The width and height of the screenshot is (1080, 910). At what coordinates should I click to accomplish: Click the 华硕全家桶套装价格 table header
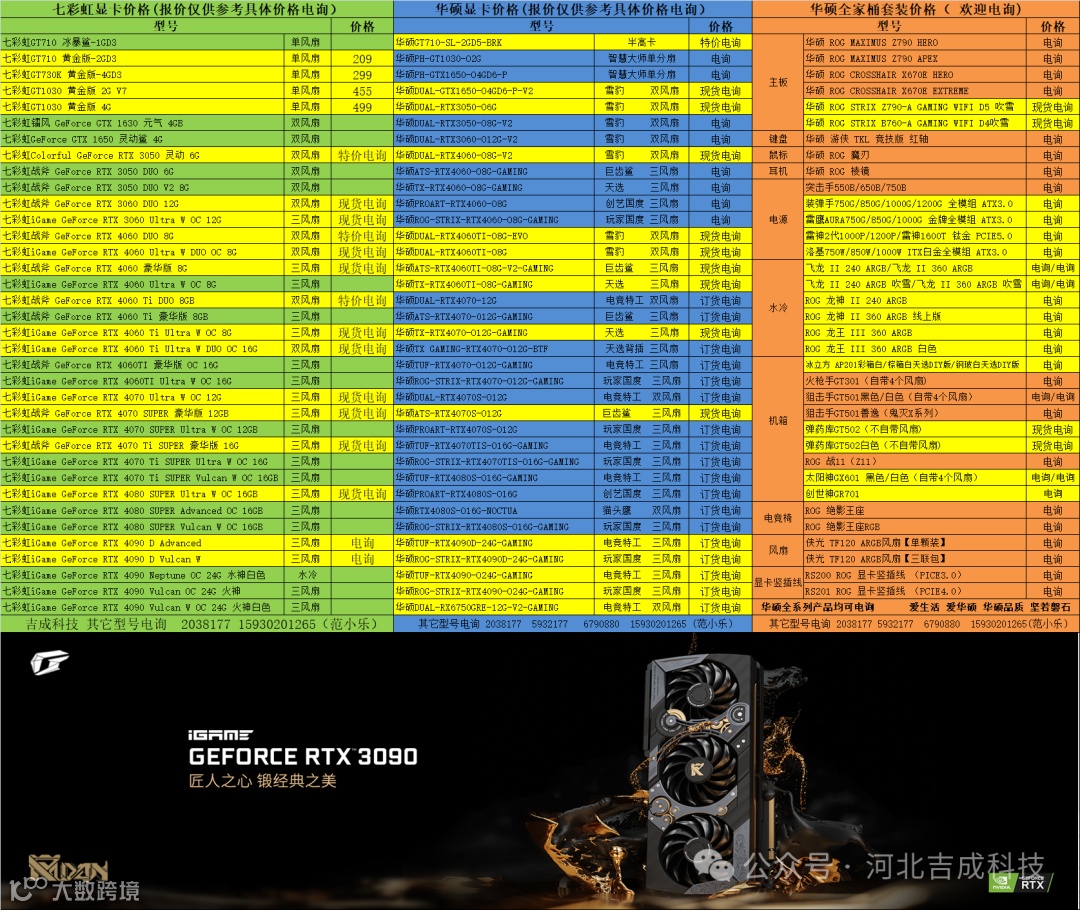coord(916,9)
